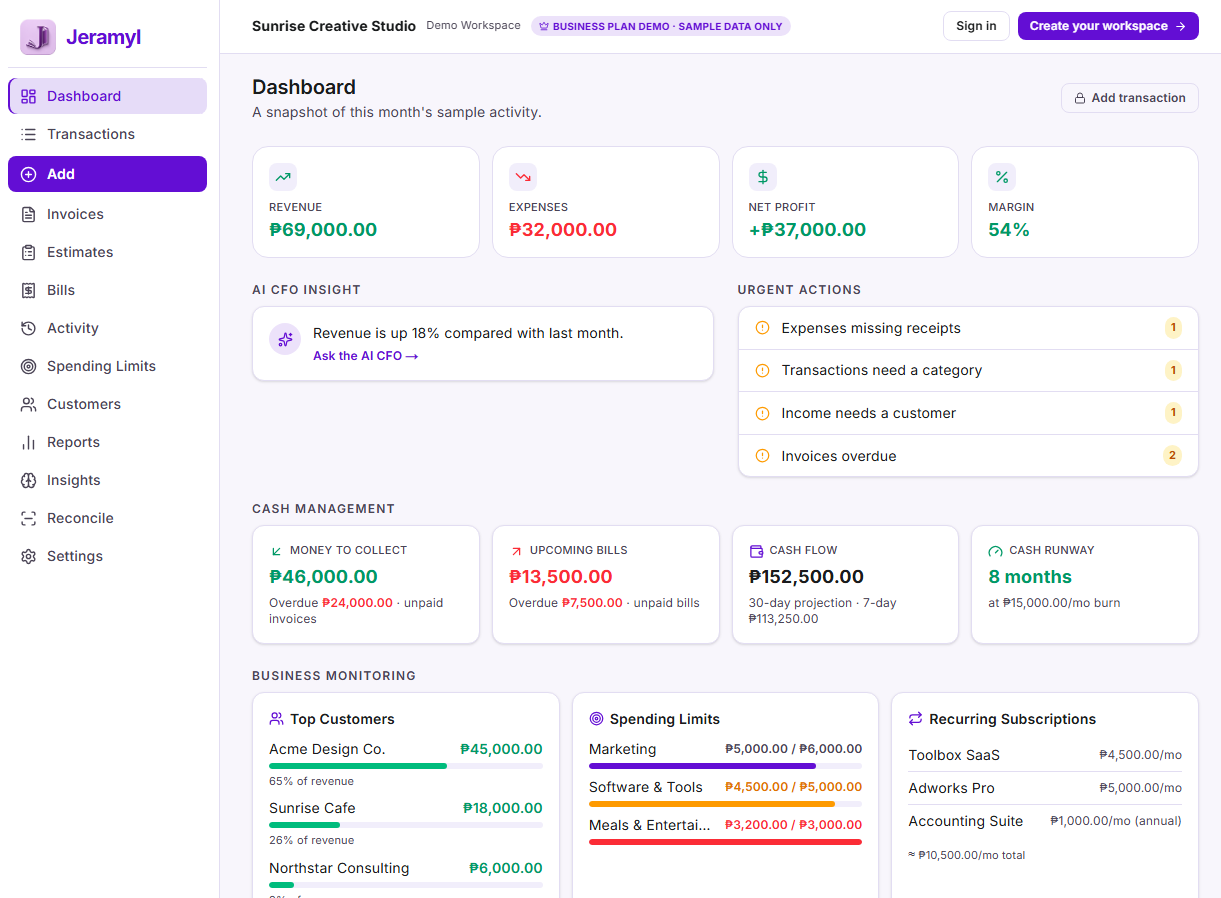The width and height of the screenshot is (1221, 898).
Task: Click the expenses trending-down icon
Action: pyautogui.click(x=523, y=177)
